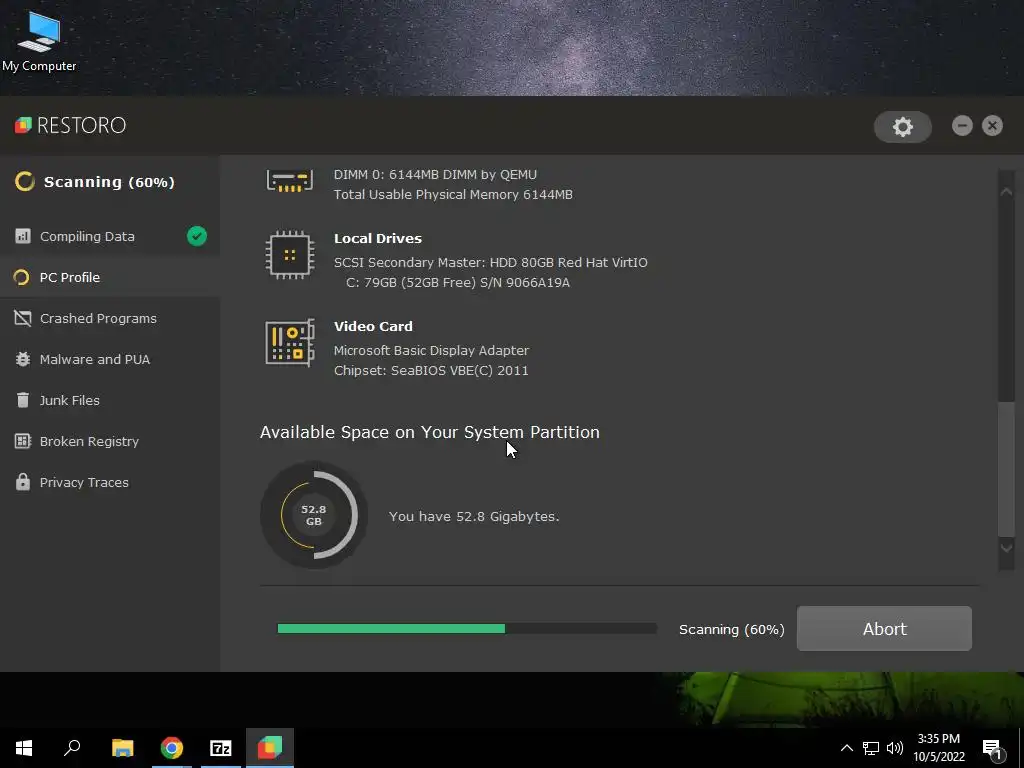Screen dimensions: 1024x768
Task: Click the green check next to Compiling Data
Action: click(197, 236)
